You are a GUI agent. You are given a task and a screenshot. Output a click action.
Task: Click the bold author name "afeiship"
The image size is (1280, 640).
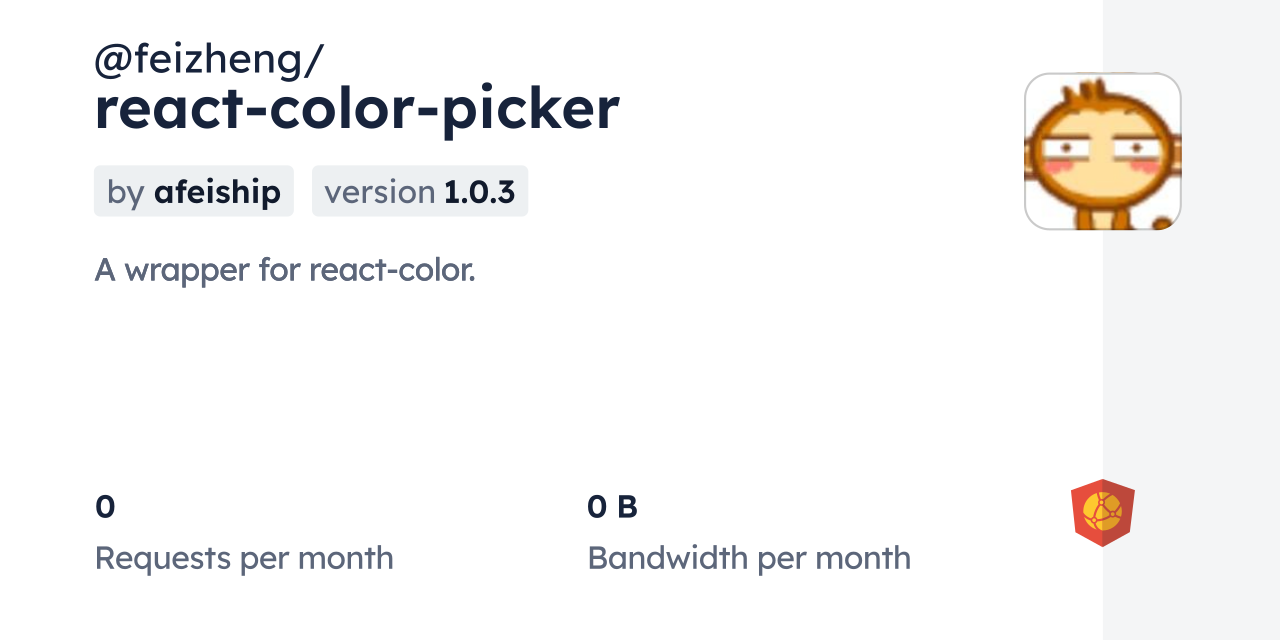click(217, 191)
